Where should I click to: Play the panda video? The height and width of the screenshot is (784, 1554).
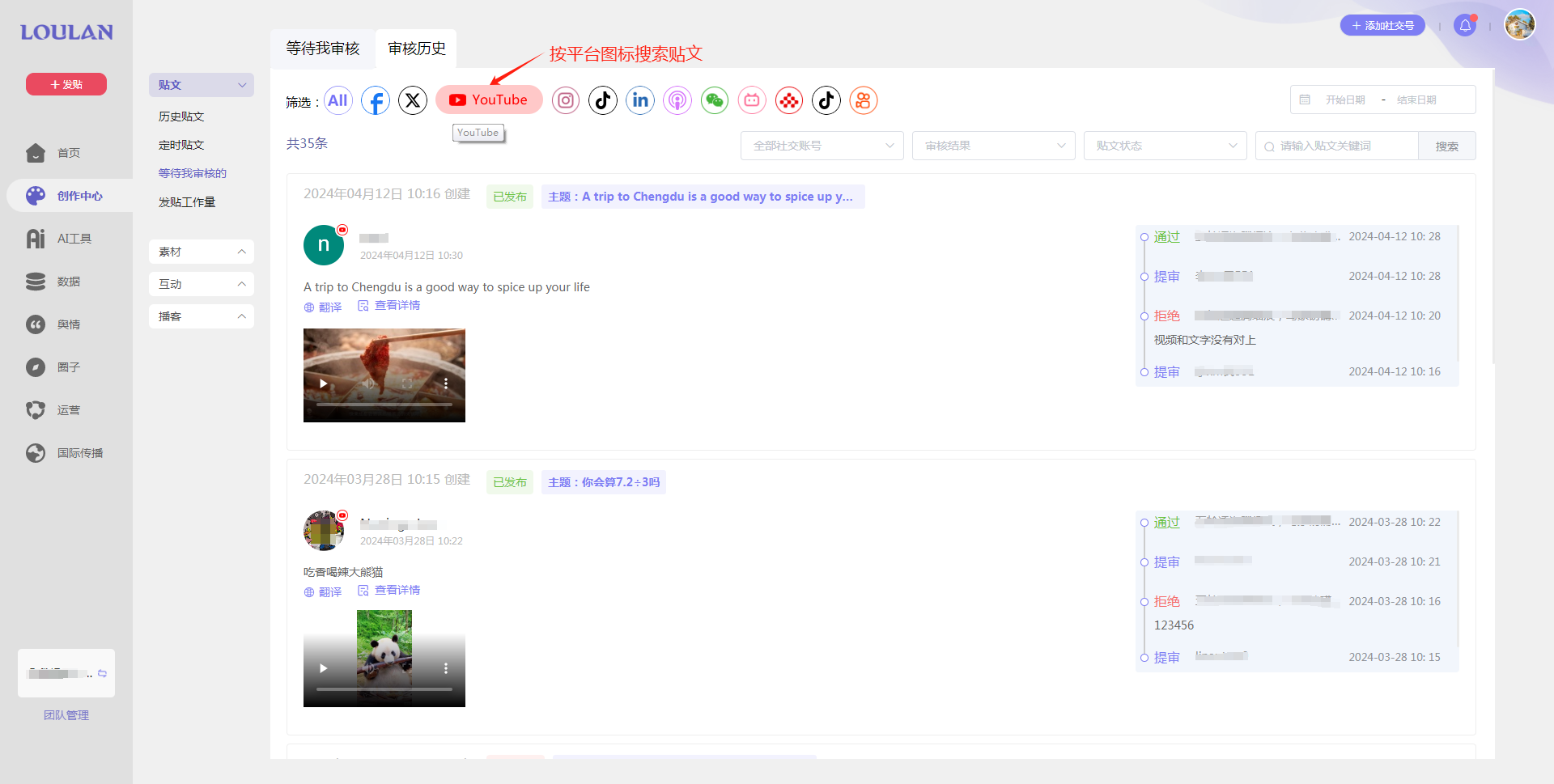tap(324, 668)
